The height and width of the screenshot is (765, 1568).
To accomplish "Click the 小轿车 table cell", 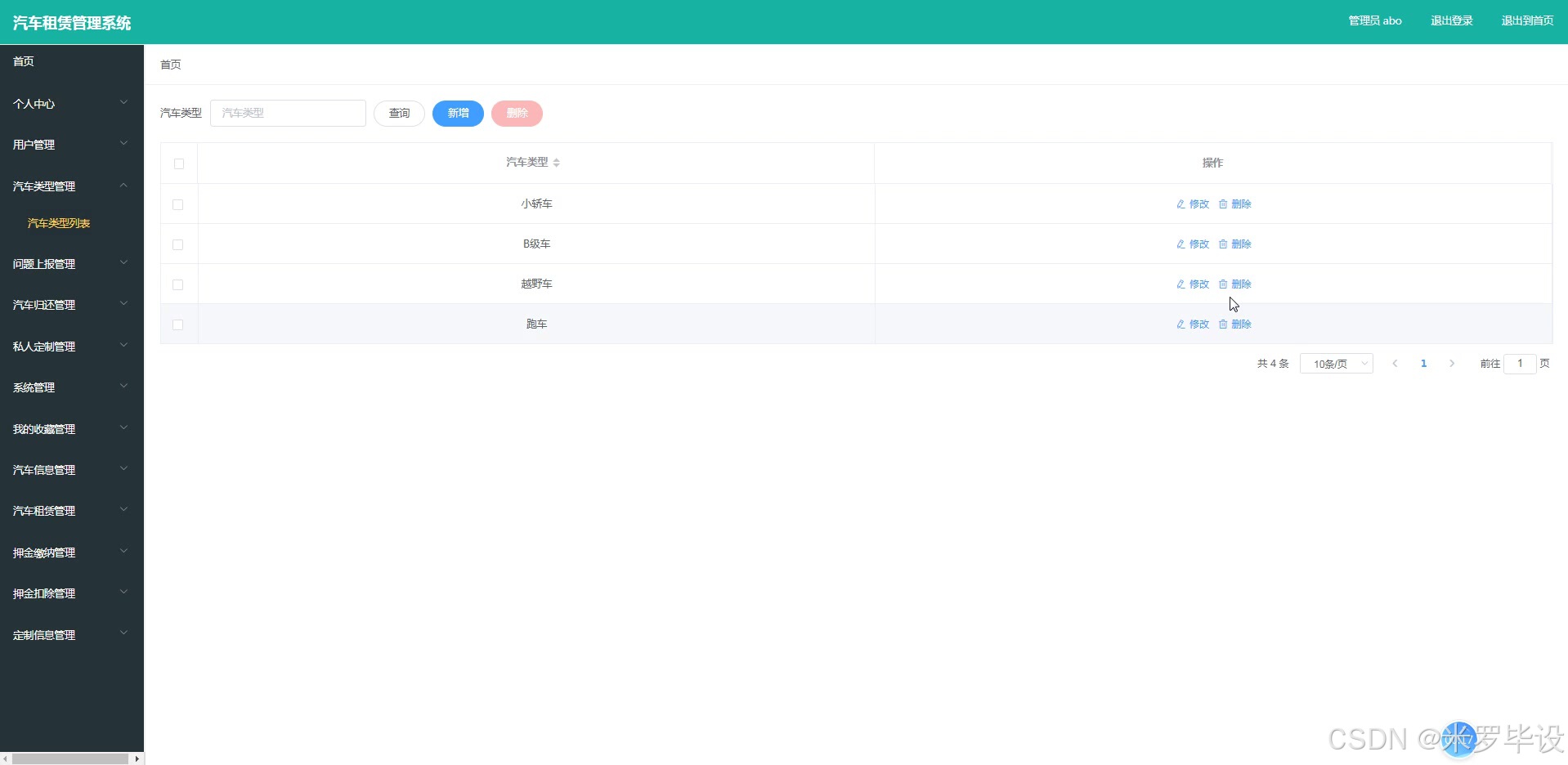I will (536, 204).
